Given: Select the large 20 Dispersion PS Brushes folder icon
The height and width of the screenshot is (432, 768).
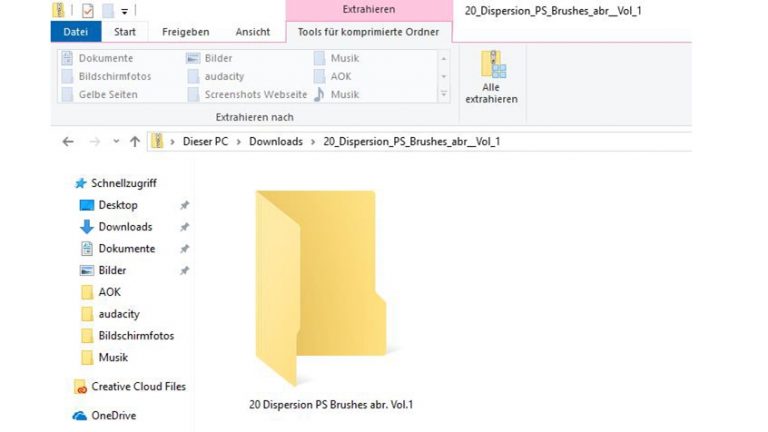Looking at the screenshot, I should (x=321, y=288).
